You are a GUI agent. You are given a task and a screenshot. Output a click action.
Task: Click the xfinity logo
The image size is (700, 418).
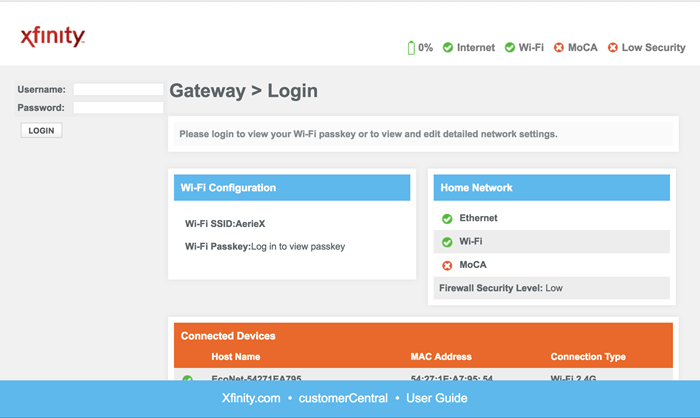(53, 36)
